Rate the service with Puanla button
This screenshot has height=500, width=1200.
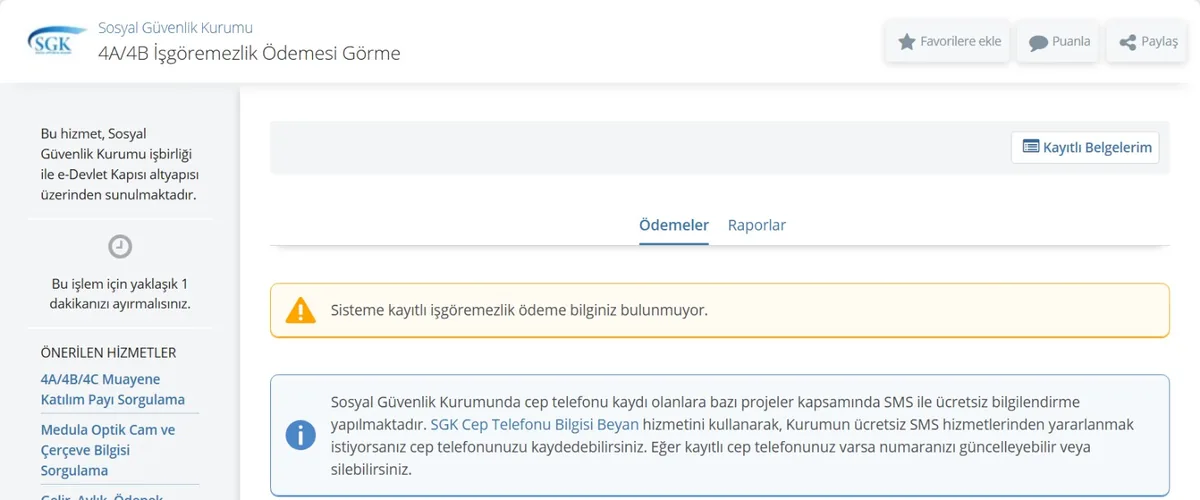coord(1059,42)
